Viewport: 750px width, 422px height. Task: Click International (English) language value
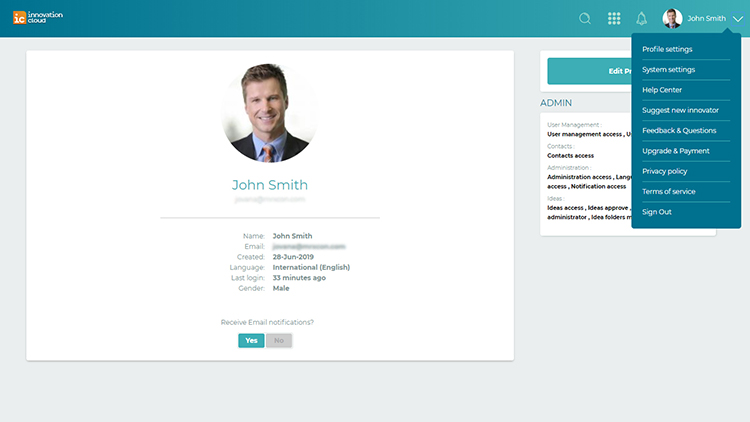point(311,267)
